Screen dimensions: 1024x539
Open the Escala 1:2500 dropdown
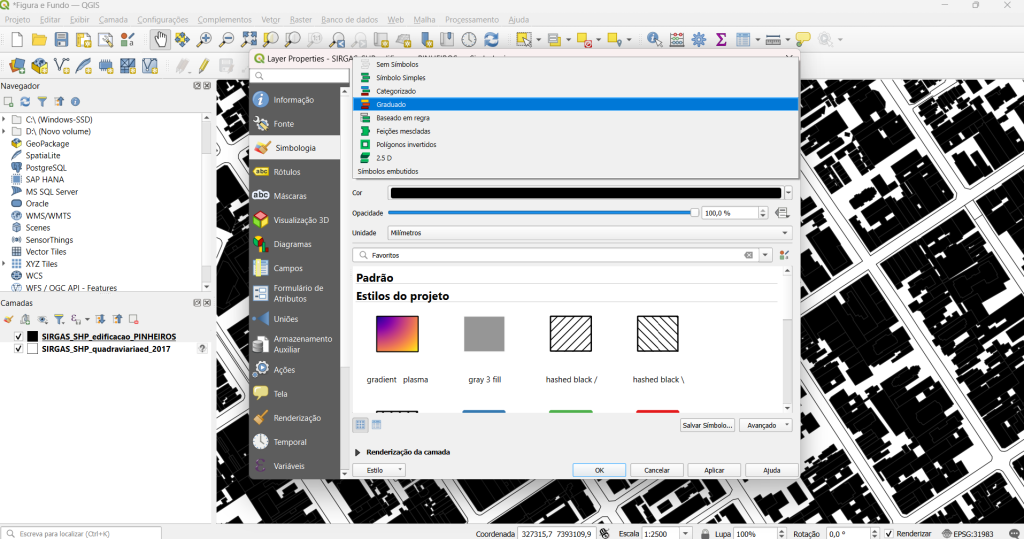[x=685, y=534]
